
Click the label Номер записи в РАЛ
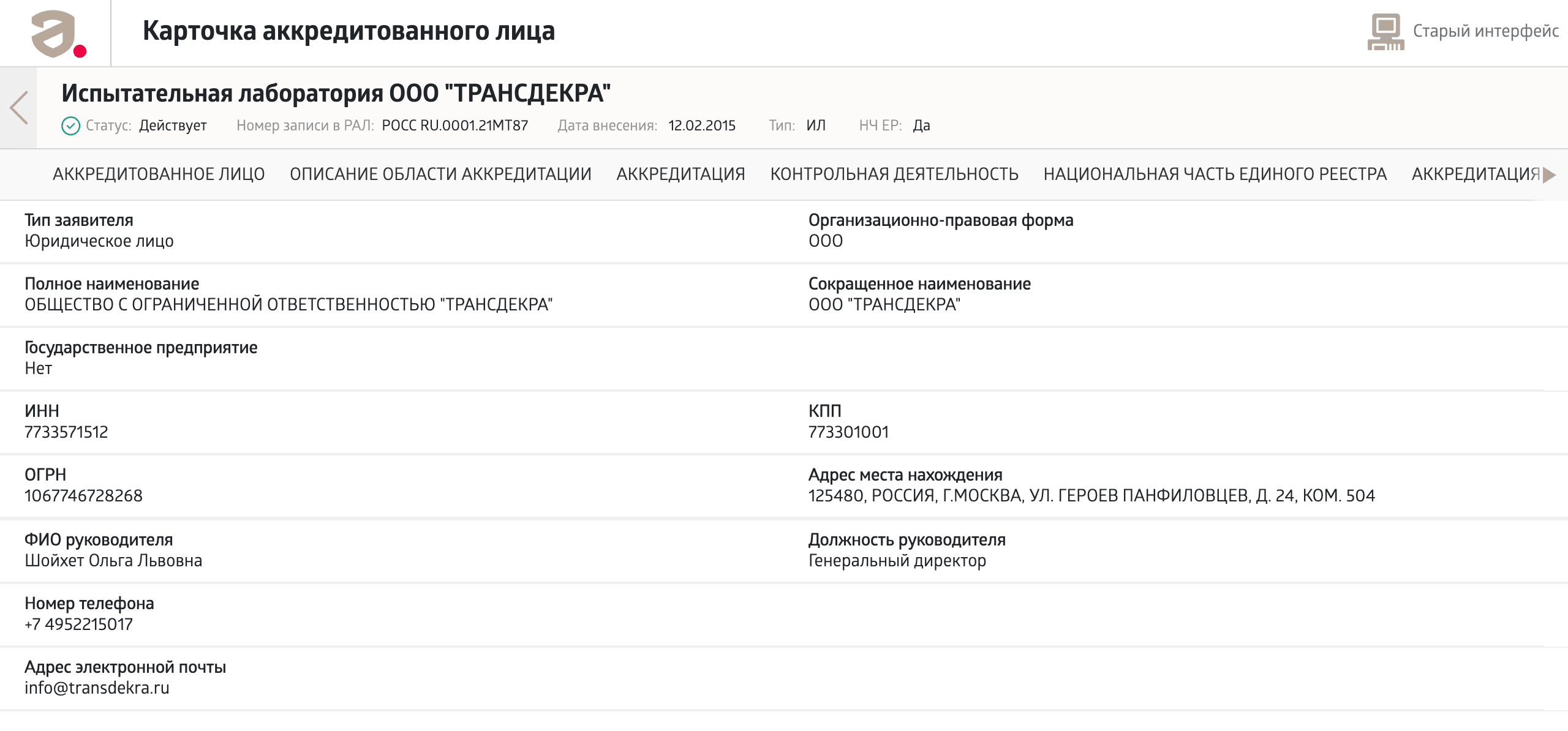coord(305,126)
